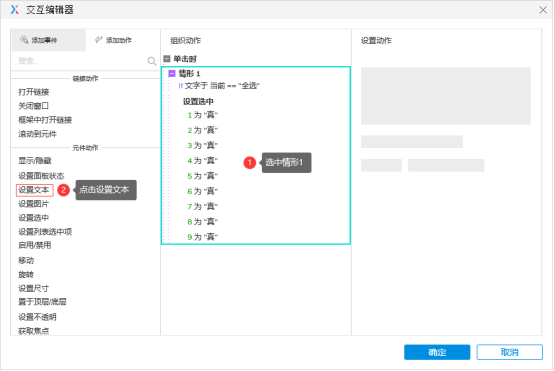Click the row 6 为 "真"

click(202, 191)
